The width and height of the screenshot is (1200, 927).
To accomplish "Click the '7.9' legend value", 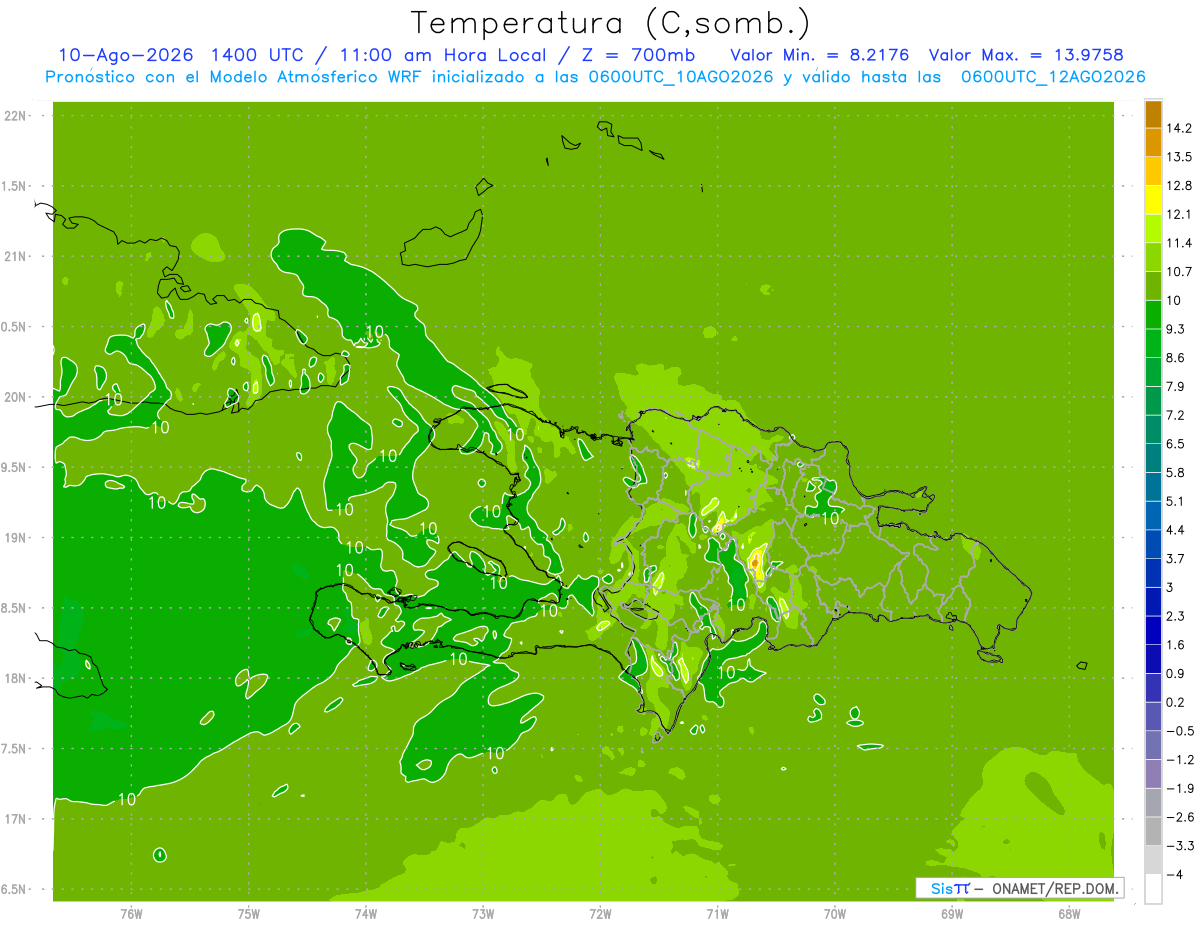I will tap(1176, 386).
